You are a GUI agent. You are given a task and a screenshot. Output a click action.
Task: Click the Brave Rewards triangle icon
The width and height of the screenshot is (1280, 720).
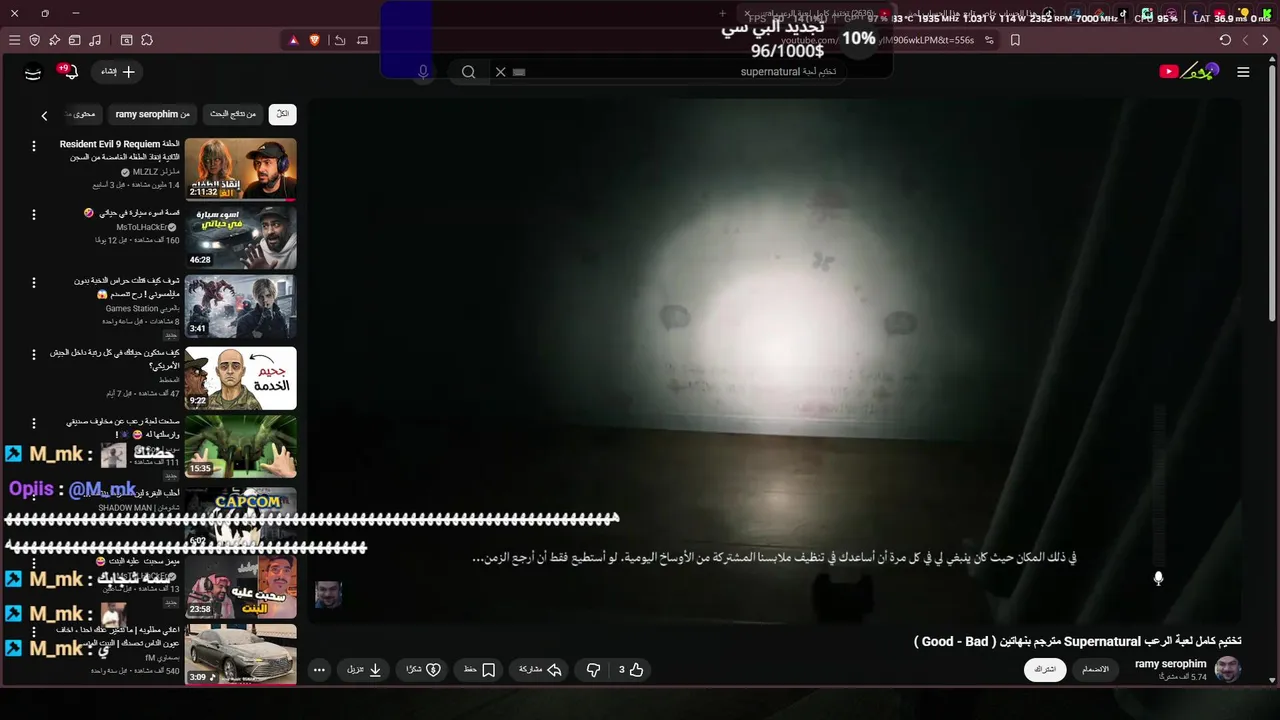coord(293,40)
